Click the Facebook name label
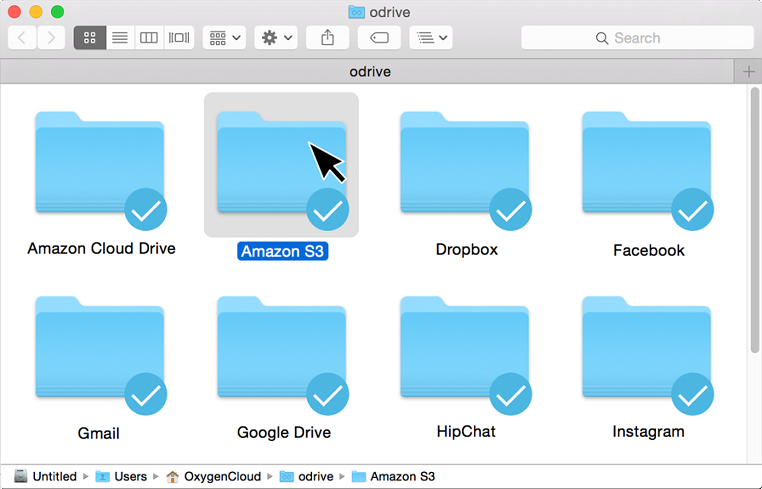Image resolution: width=762 pixels, height=489 pixels. point(649,250)
